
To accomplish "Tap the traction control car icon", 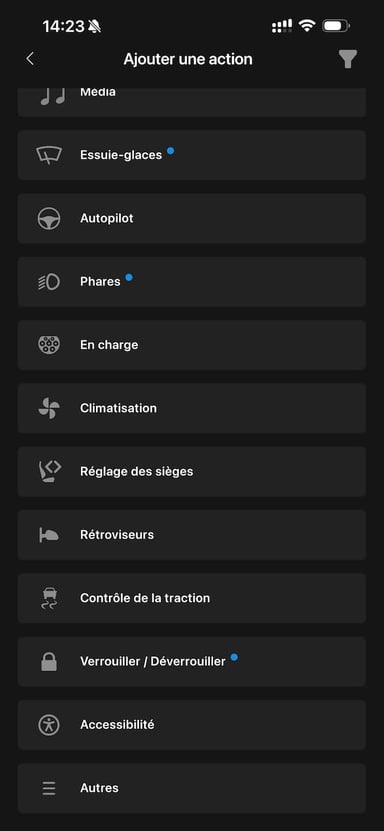I will coord(49,598).
